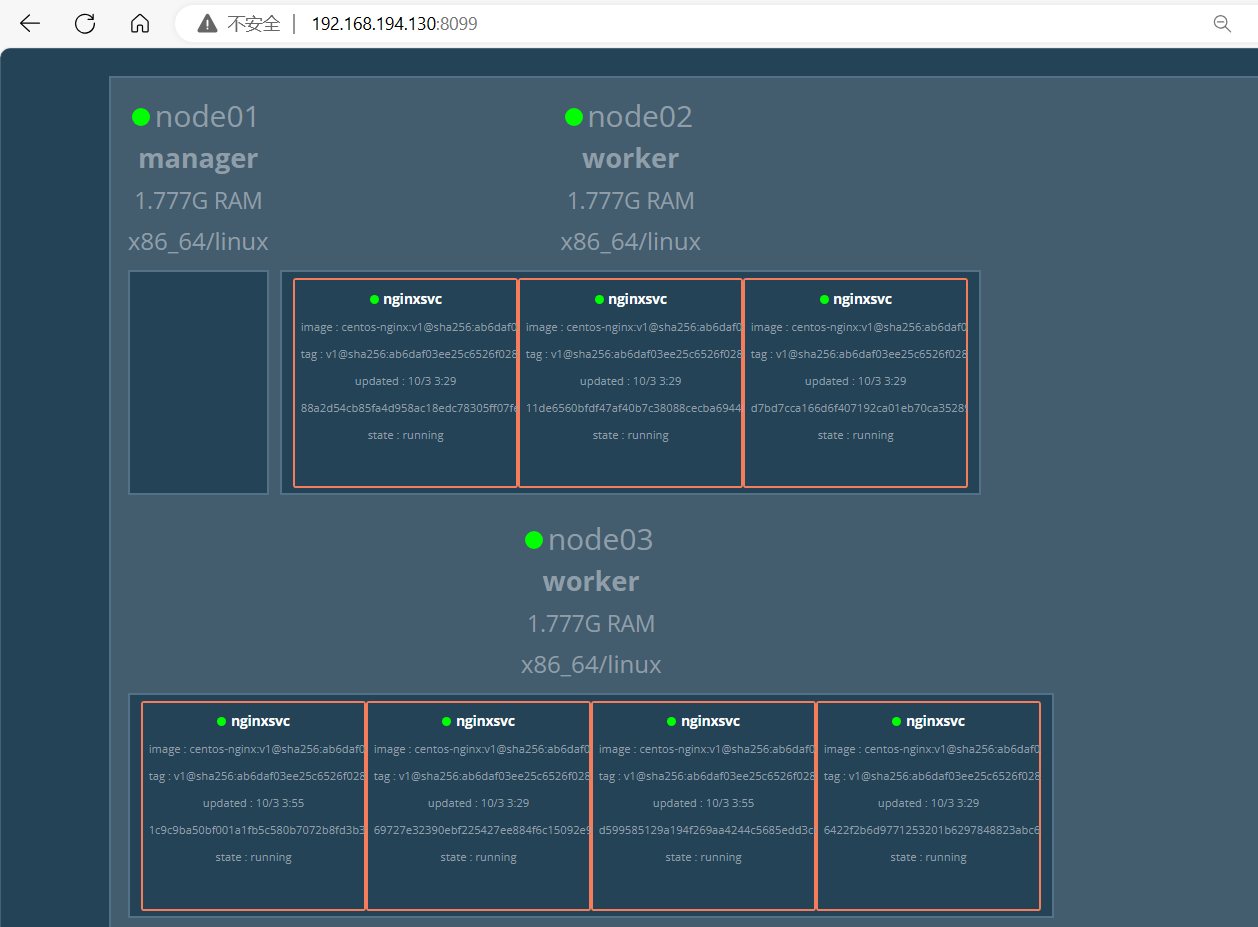Click the tag line in card 69727e32
Screen dimensions: 1258x927
[481, 776]
